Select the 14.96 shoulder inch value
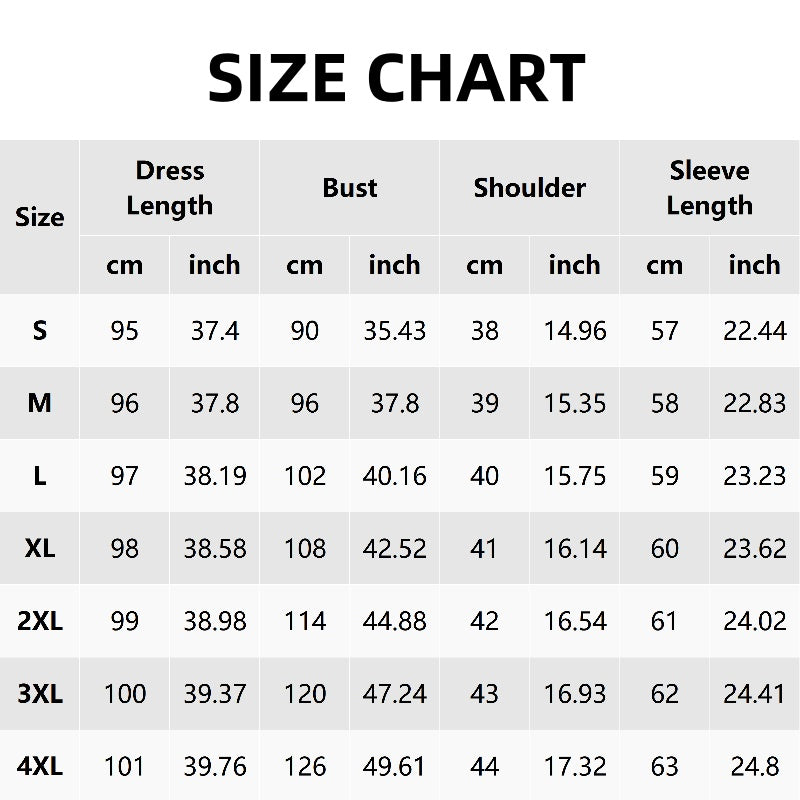Viewport: 800px width, 800px height. pyautogui.click(x=575, y=330)
